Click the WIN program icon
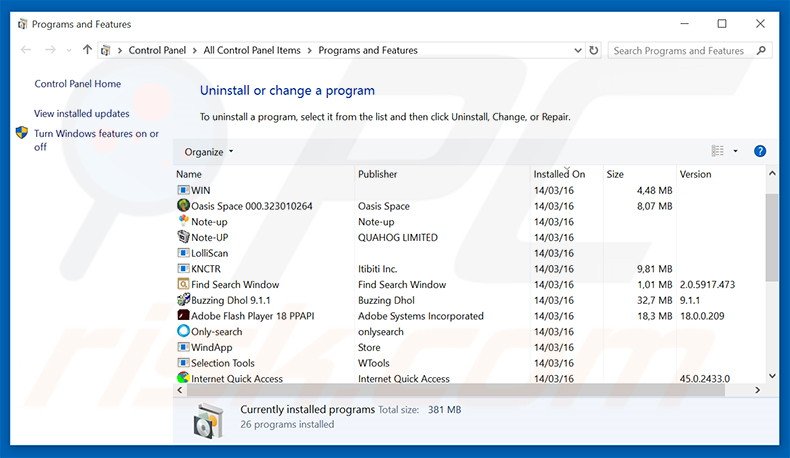This screenshot has height=458, width=790. pyautogui.click(x=183, y=190)
